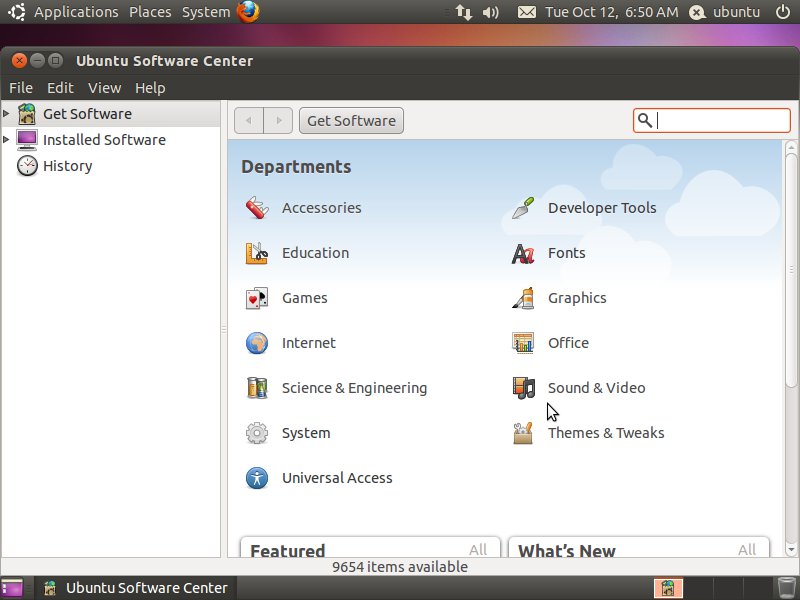Browse the Games department
The height and width of the screenshot is (600, 800).
305,298
